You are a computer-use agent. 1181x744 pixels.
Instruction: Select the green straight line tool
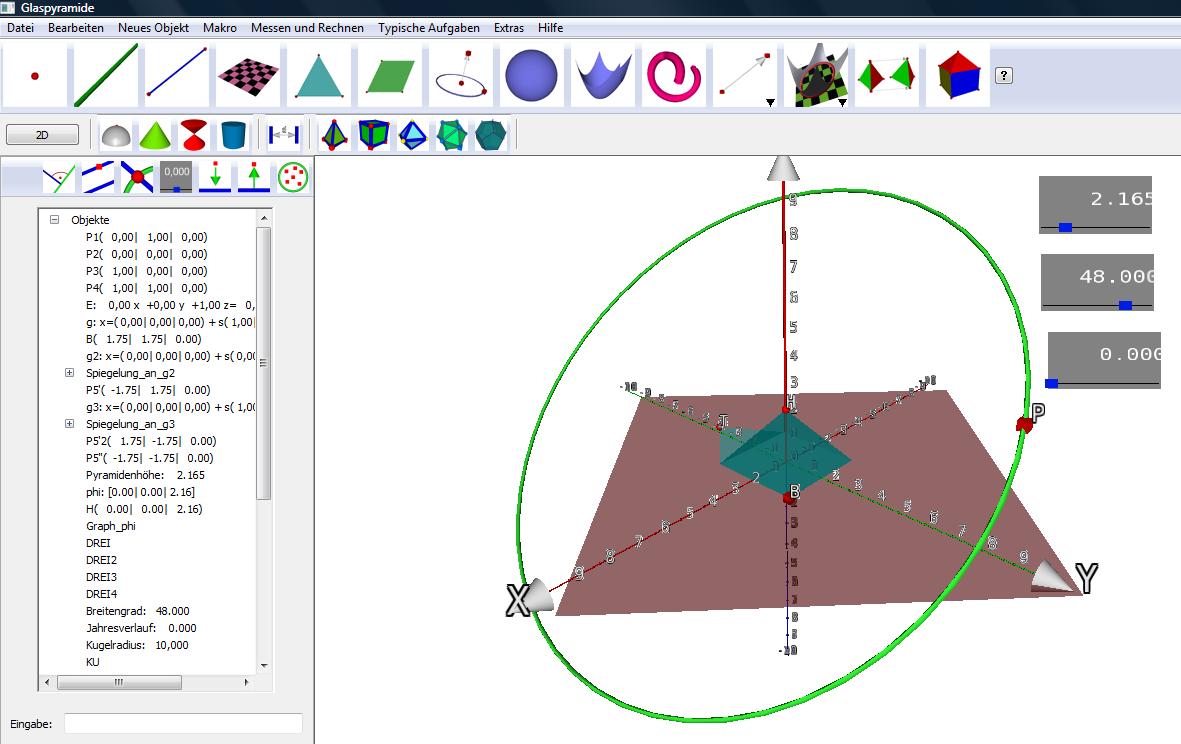coord(105,76)
